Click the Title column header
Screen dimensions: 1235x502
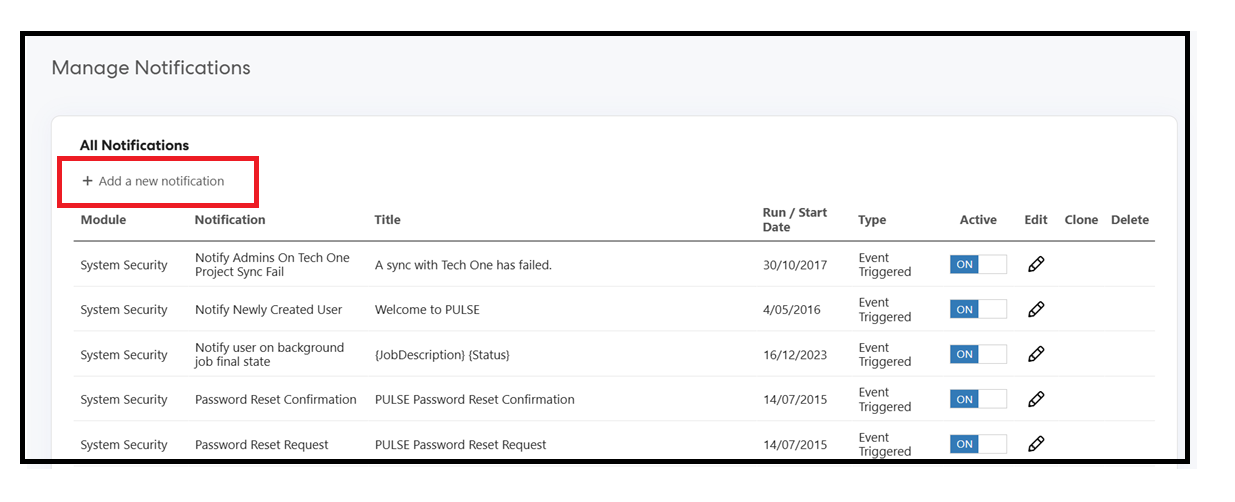click(387, 219)
